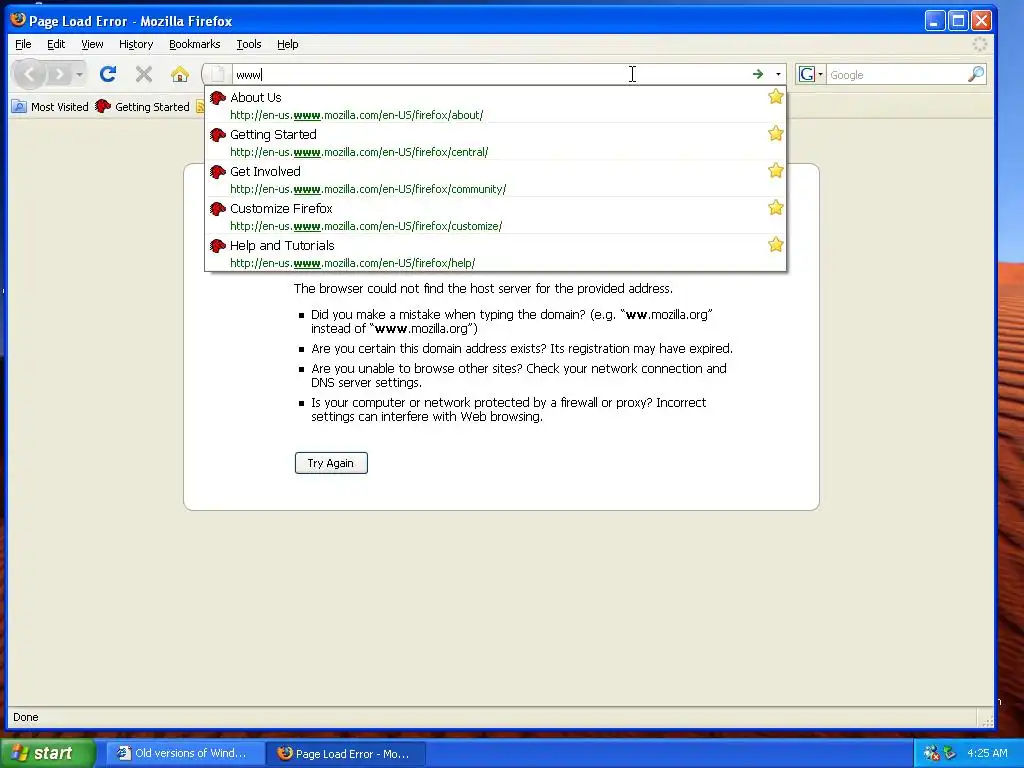The height and width of the screenshot is (768, 1024).
Task: Click Page Load Error taskbar button
Action: click(x=346, y=754)
